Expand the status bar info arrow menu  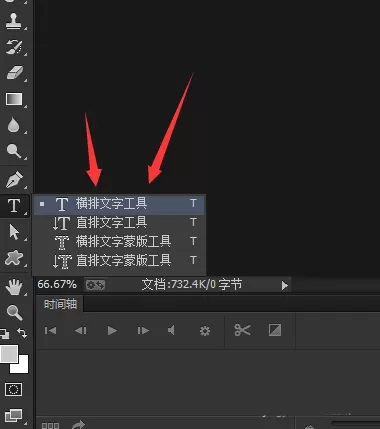point(284,286)
